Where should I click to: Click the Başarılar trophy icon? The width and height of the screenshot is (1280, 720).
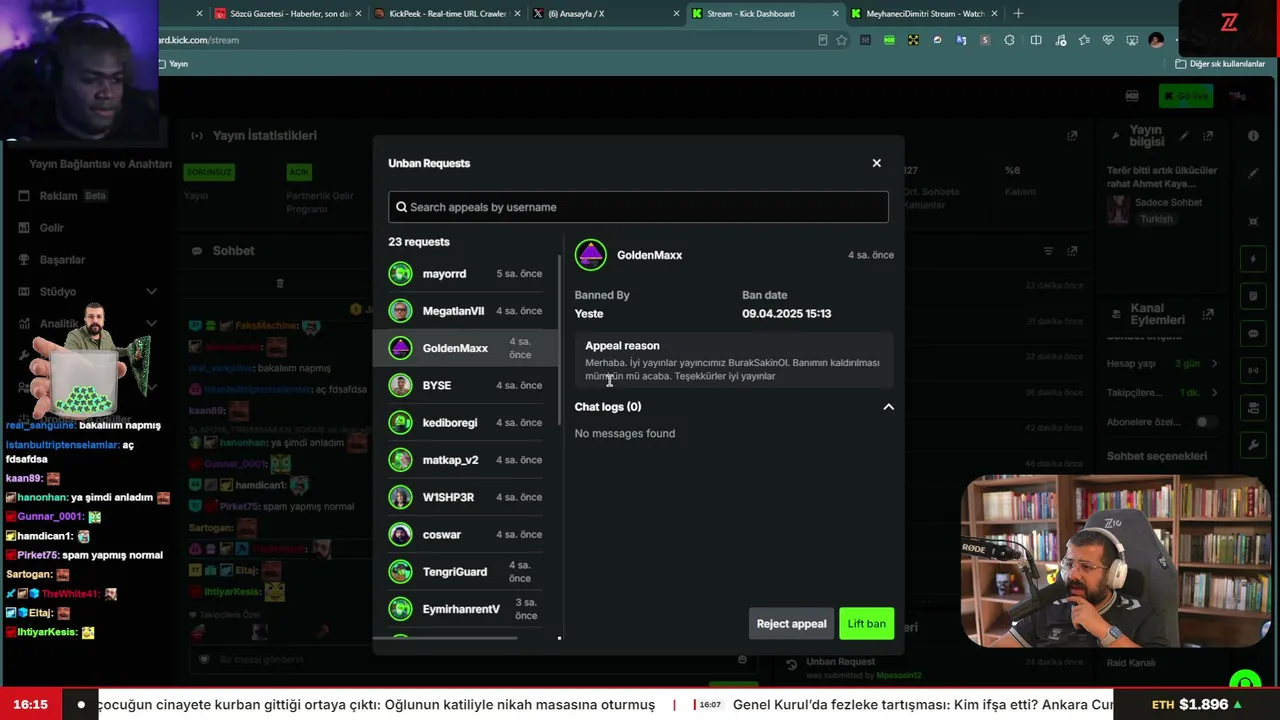click(24, 260)
